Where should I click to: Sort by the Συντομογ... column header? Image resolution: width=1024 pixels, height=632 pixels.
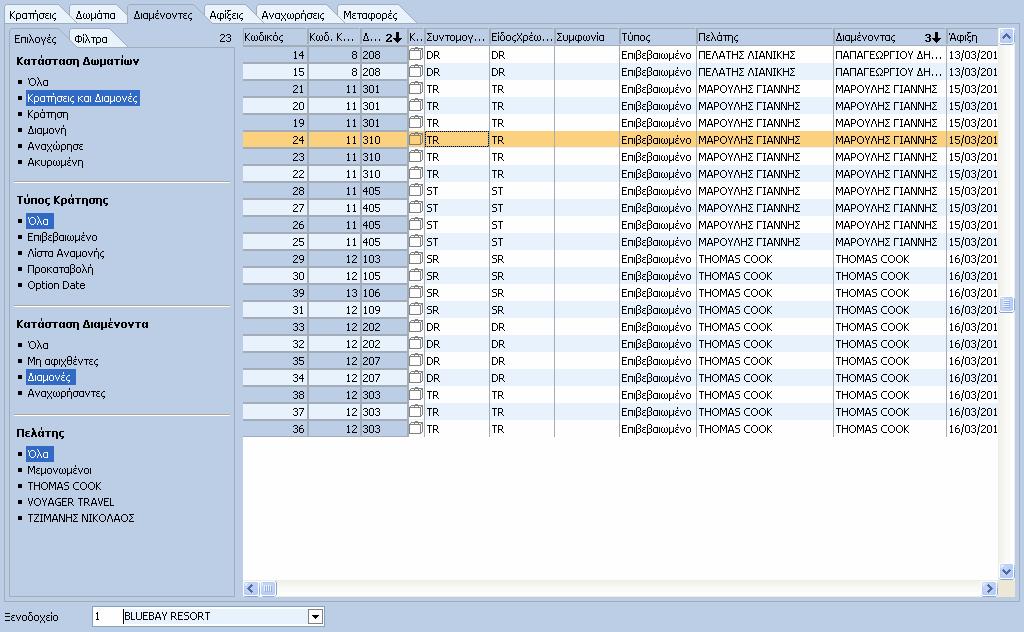[456, 37]
